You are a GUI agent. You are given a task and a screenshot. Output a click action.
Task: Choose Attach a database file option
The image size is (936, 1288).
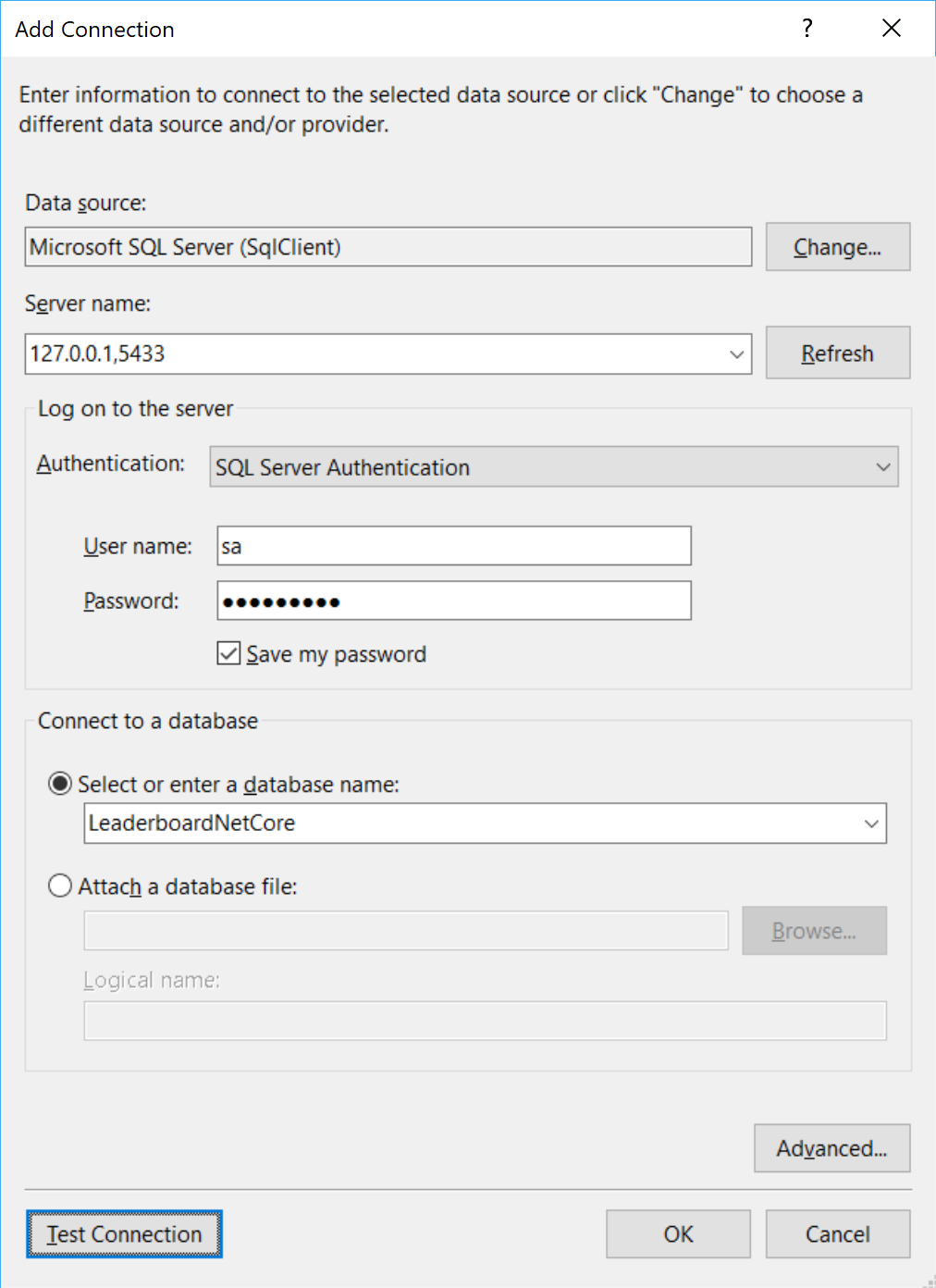point(60,886)
